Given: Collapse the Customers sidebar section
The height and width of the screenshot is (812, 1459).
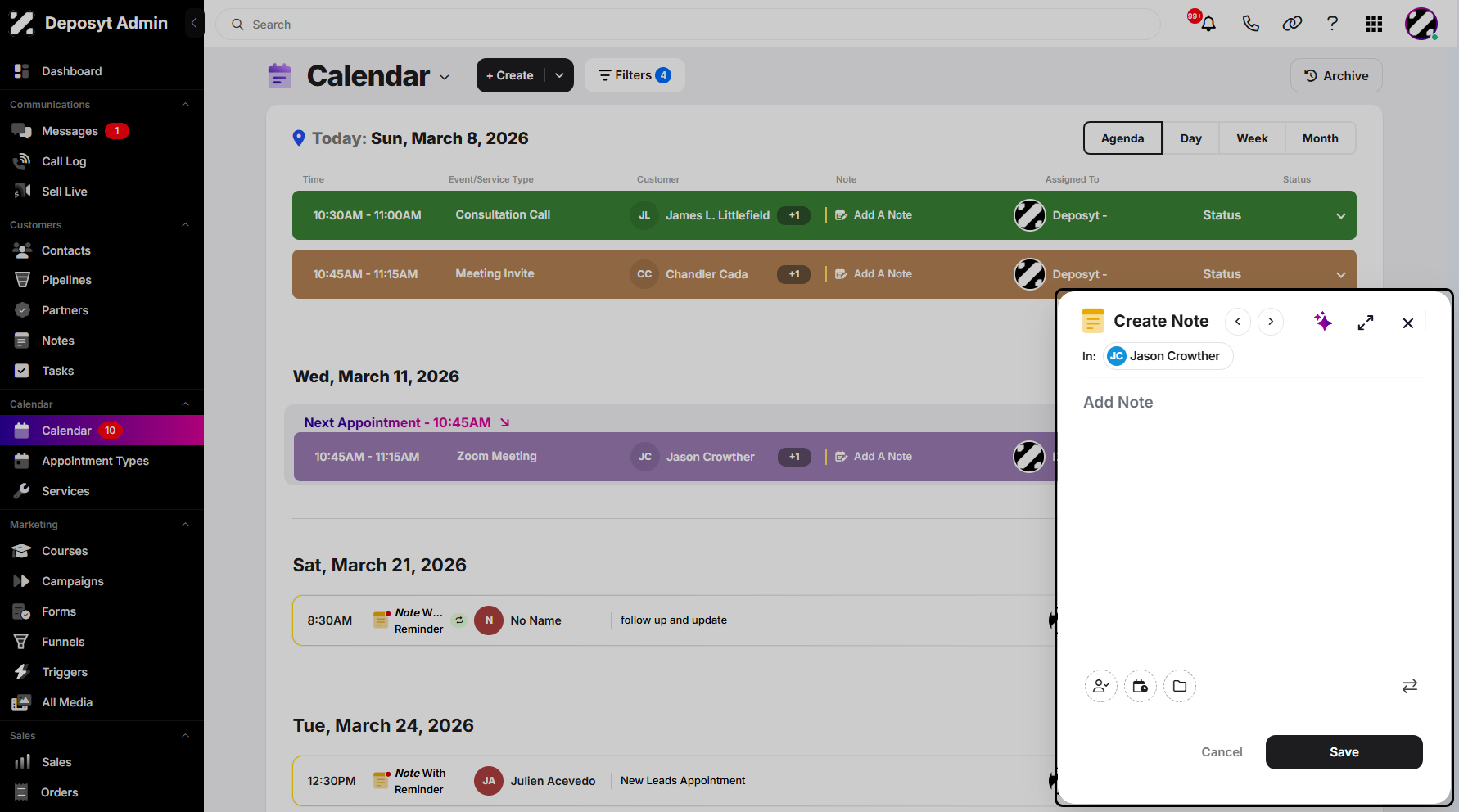Looking at the screenshot, I should coord(185,225).
